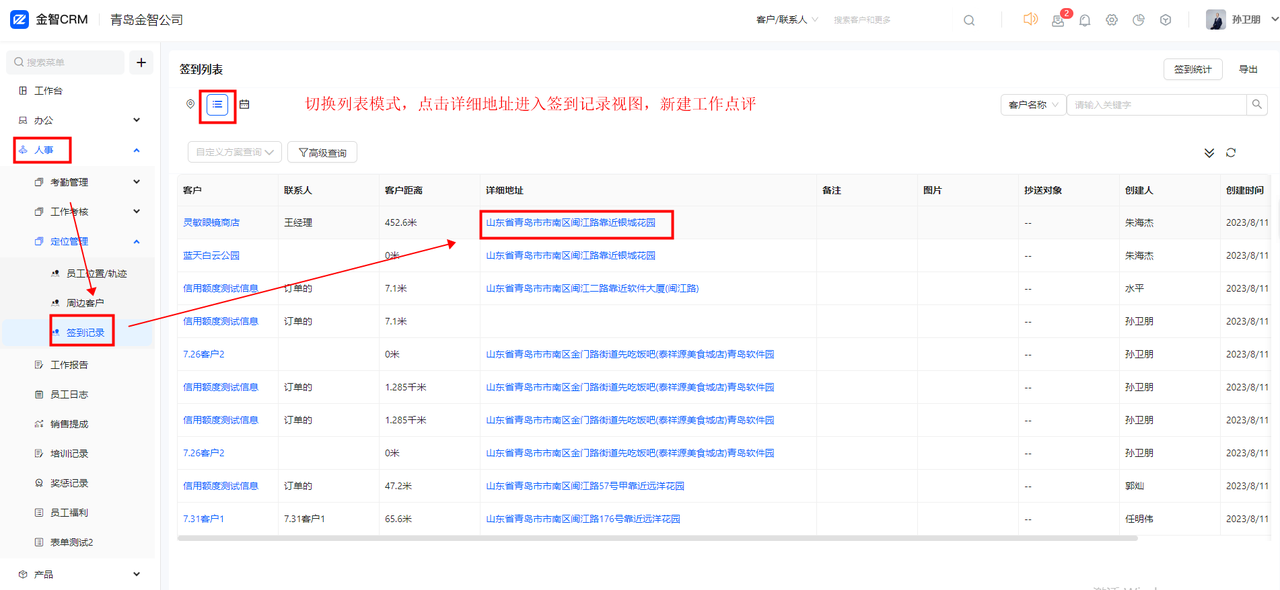
Task: Open 闽江二路靠近软件大厦 address link
Action: coord(592,289)
